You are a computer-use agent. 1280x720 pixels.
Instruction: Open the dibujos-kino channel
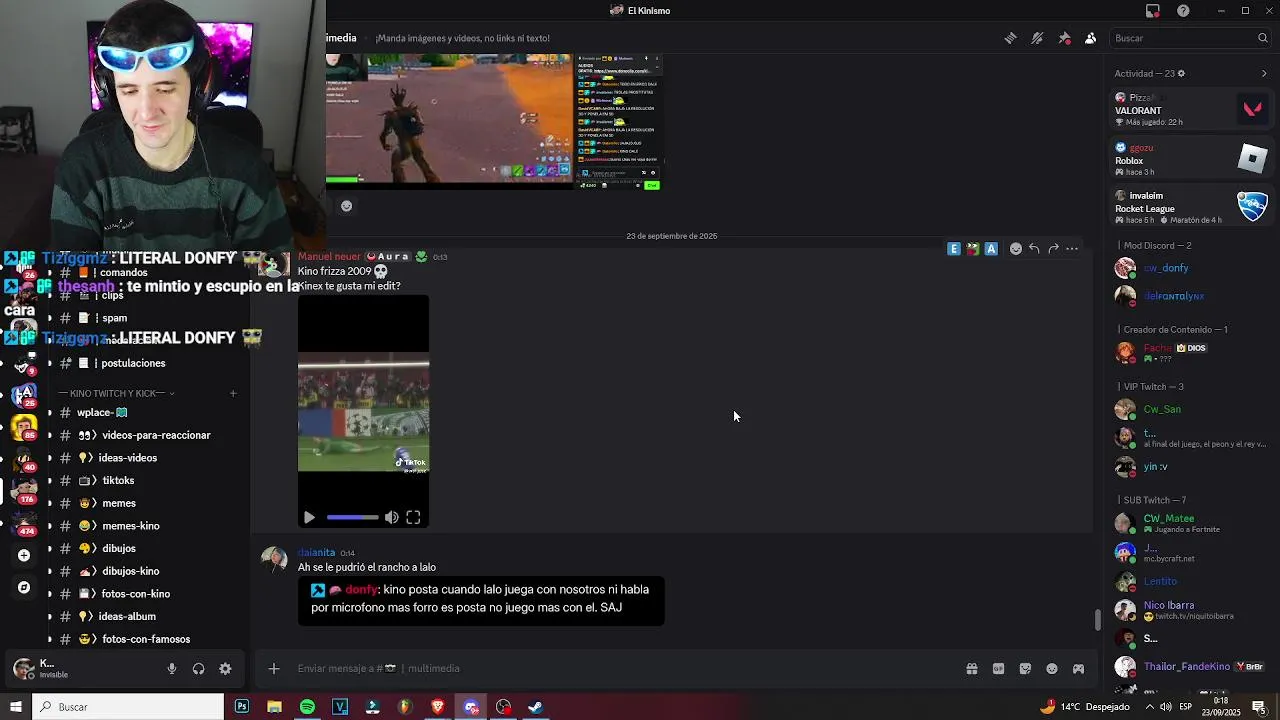coord(146,571)
